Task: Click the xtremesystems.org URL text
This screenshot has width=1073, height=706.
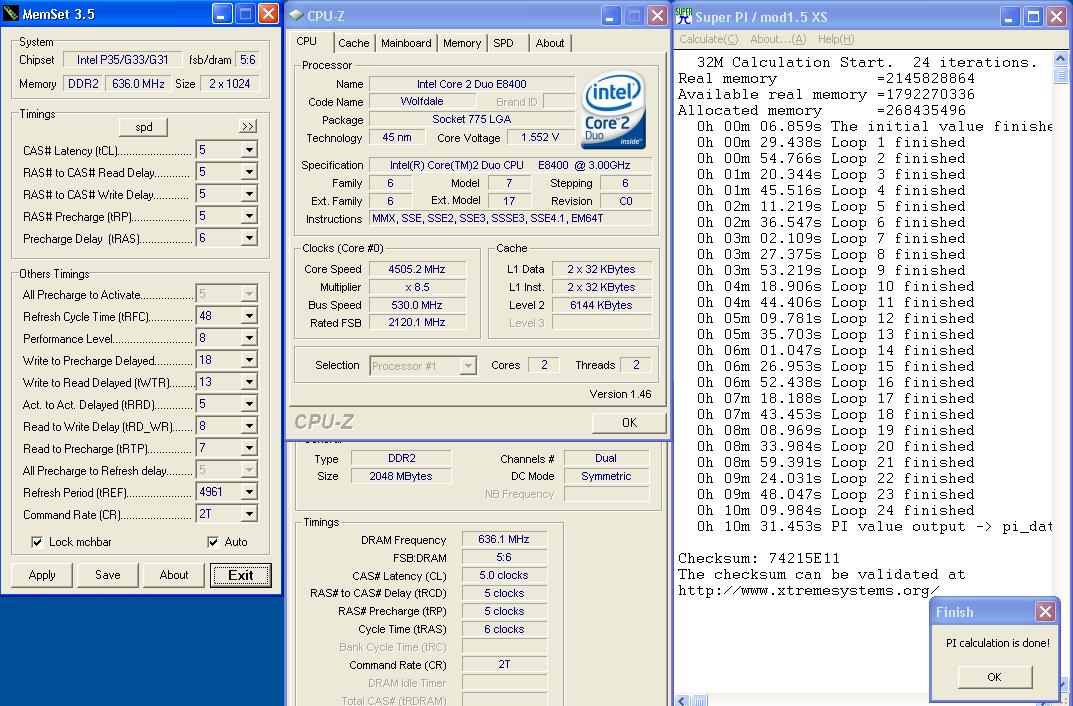Action: [x=809, y=590]
